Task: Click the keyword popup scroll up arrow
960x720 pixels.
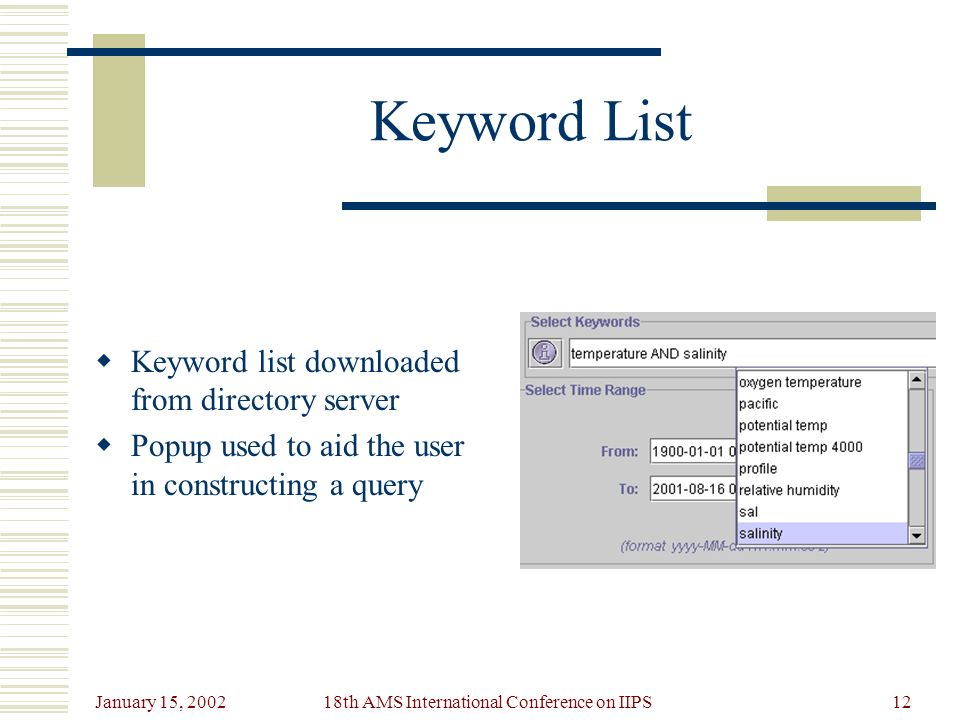Action: [916, 380]
